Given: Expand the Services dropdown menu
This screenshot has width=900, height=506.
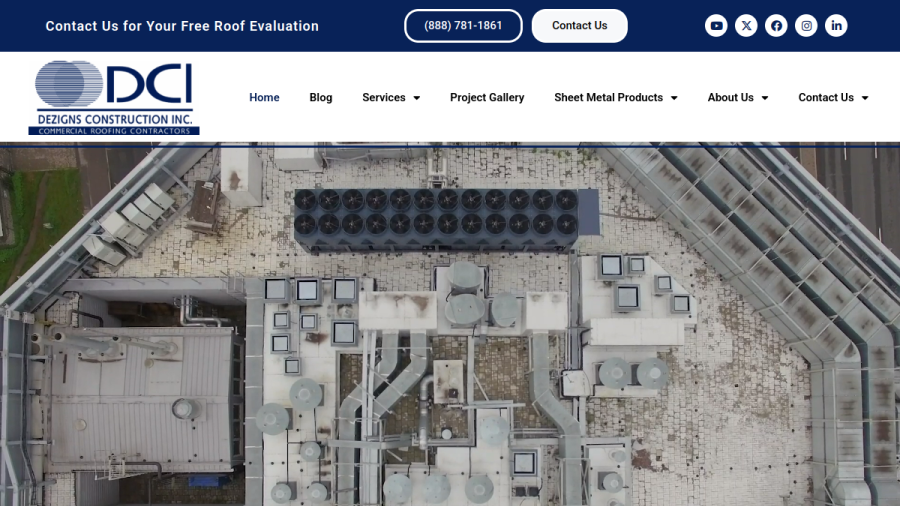Looking at the screenshot, I should 391,98.
